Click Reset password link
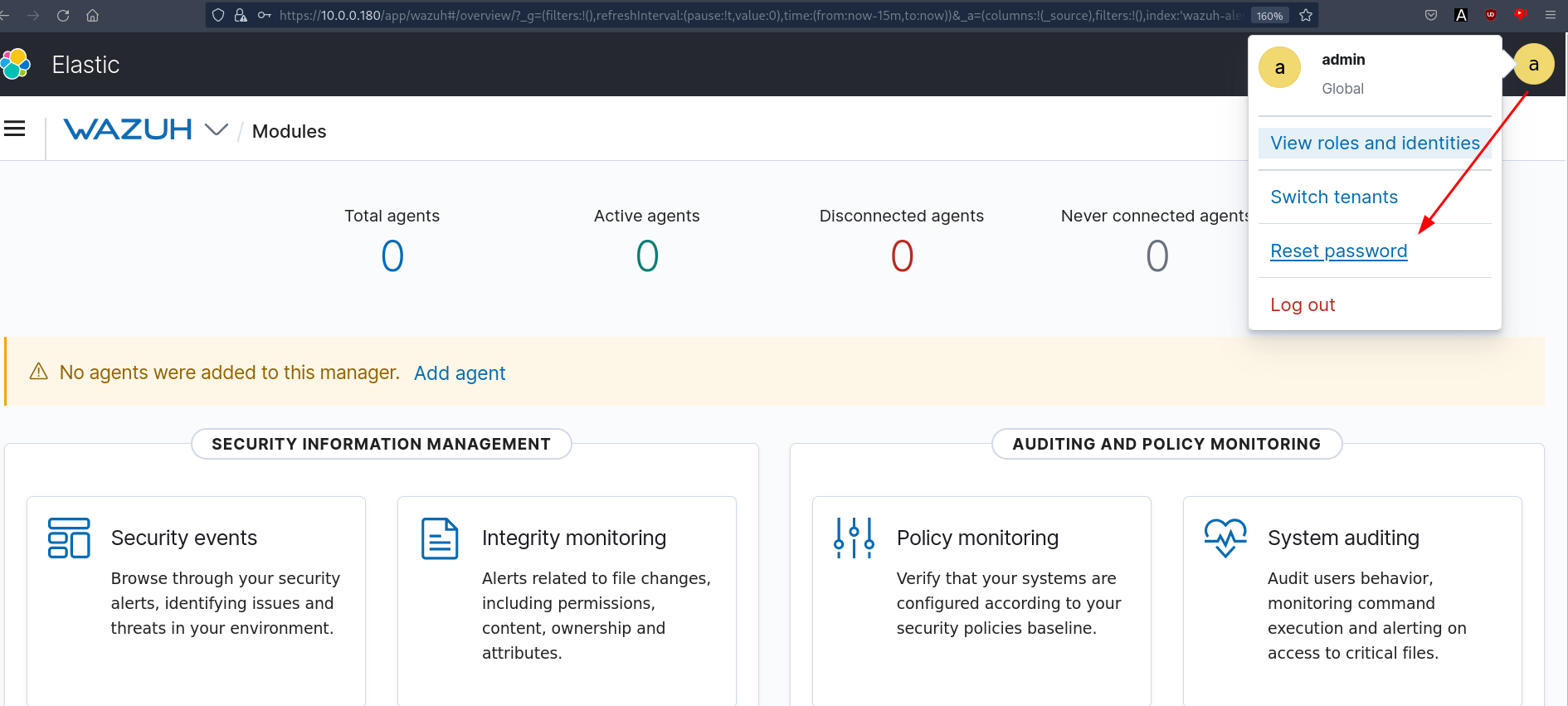The height and width of the screenshot is (706, 1568). [x=1338, y=251]
